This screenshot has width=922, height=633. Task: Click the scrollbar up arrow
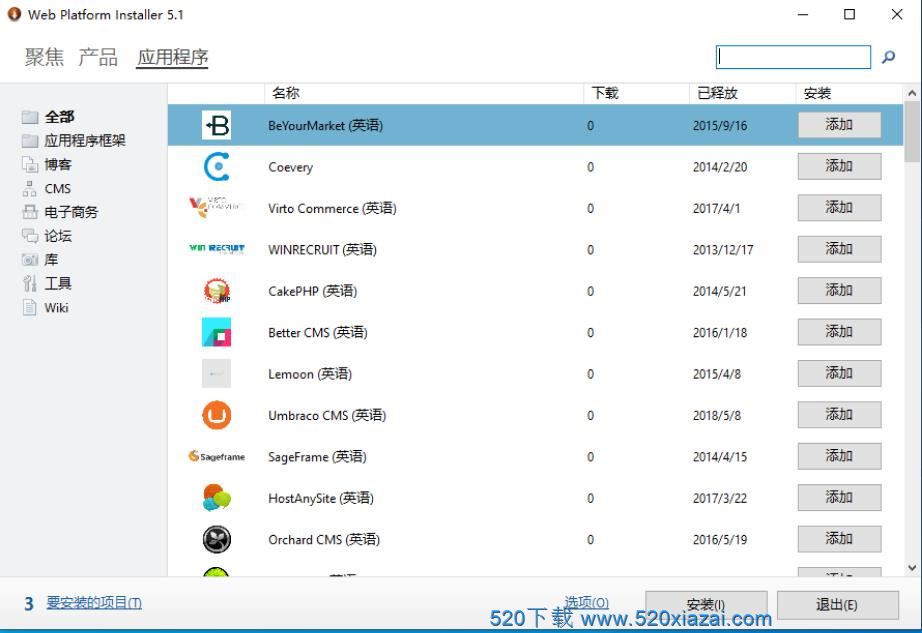click(912, 93)
